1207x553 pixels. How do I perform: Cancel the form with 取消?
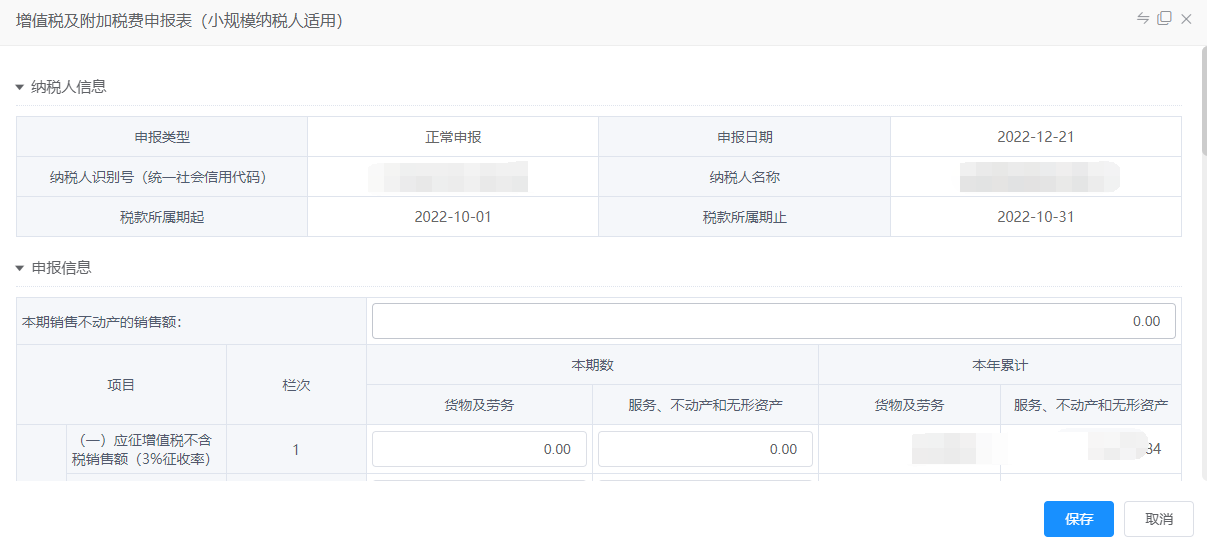coord(1159,519)
